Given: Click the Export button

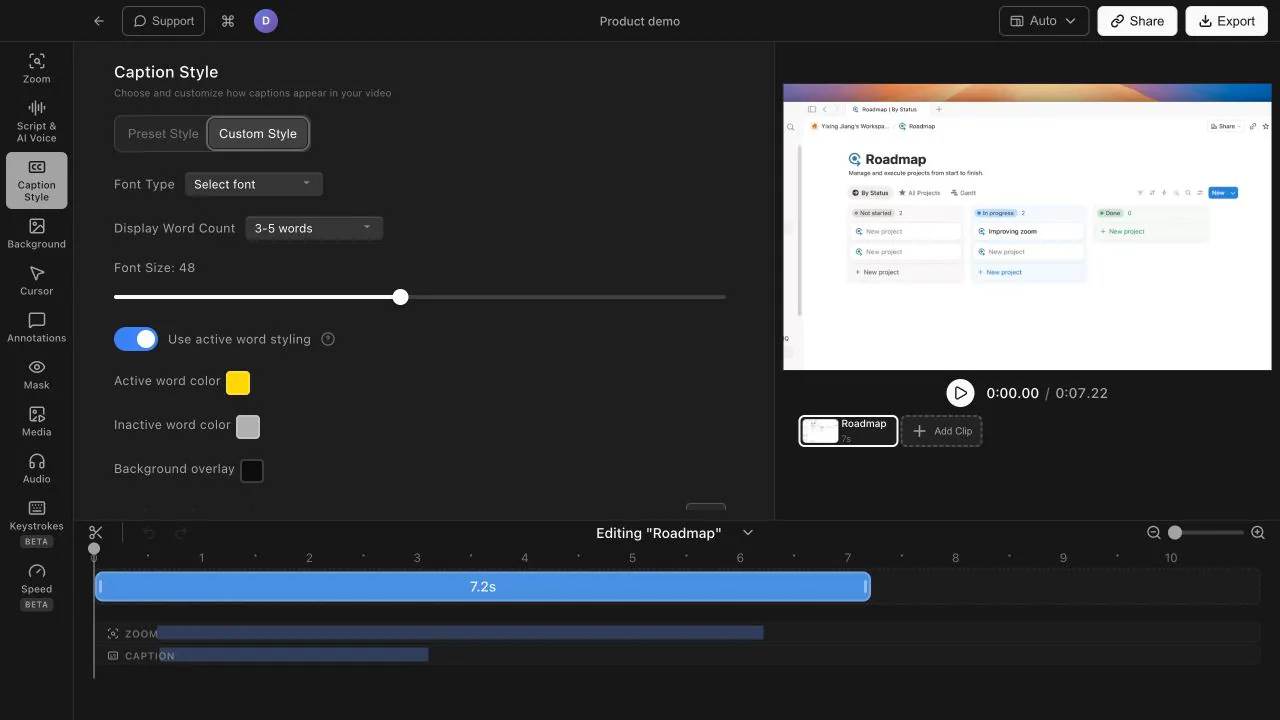Looking at the screenshot, I should (x=1226, y=21).
